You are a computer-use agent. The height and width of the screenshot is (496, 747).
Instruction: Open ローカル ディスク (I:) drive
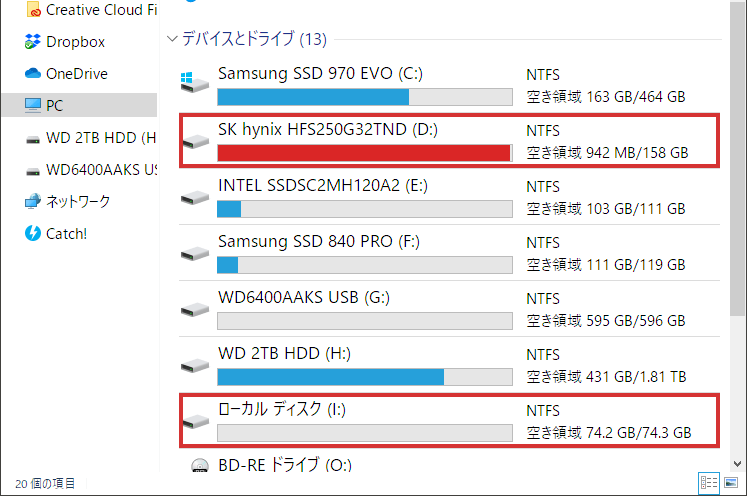tap(449, 421)
